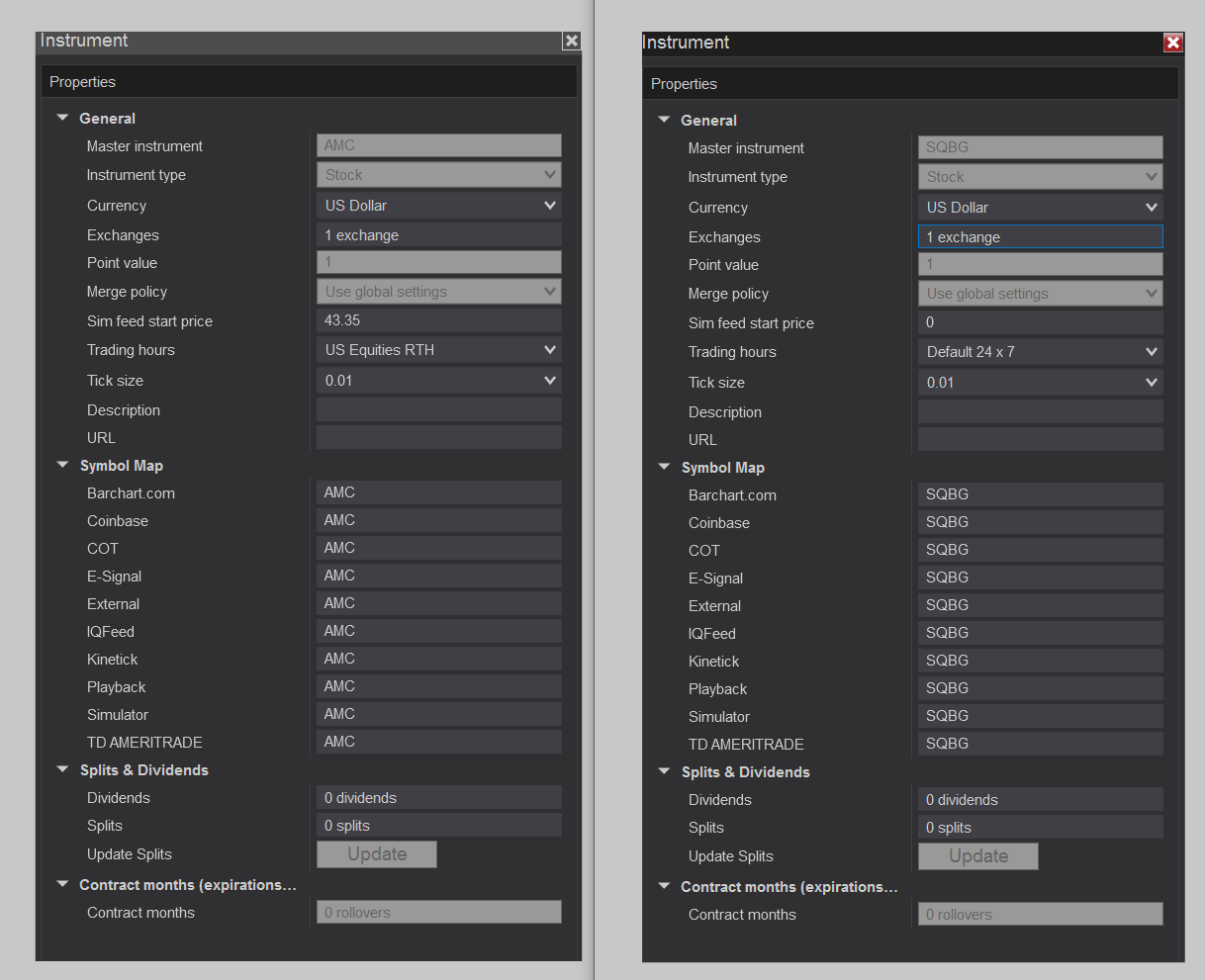Collapse General section in SQBG instrument window
Image resolution: width=1205 pixels, height=980 pixels.
[664, 120]
